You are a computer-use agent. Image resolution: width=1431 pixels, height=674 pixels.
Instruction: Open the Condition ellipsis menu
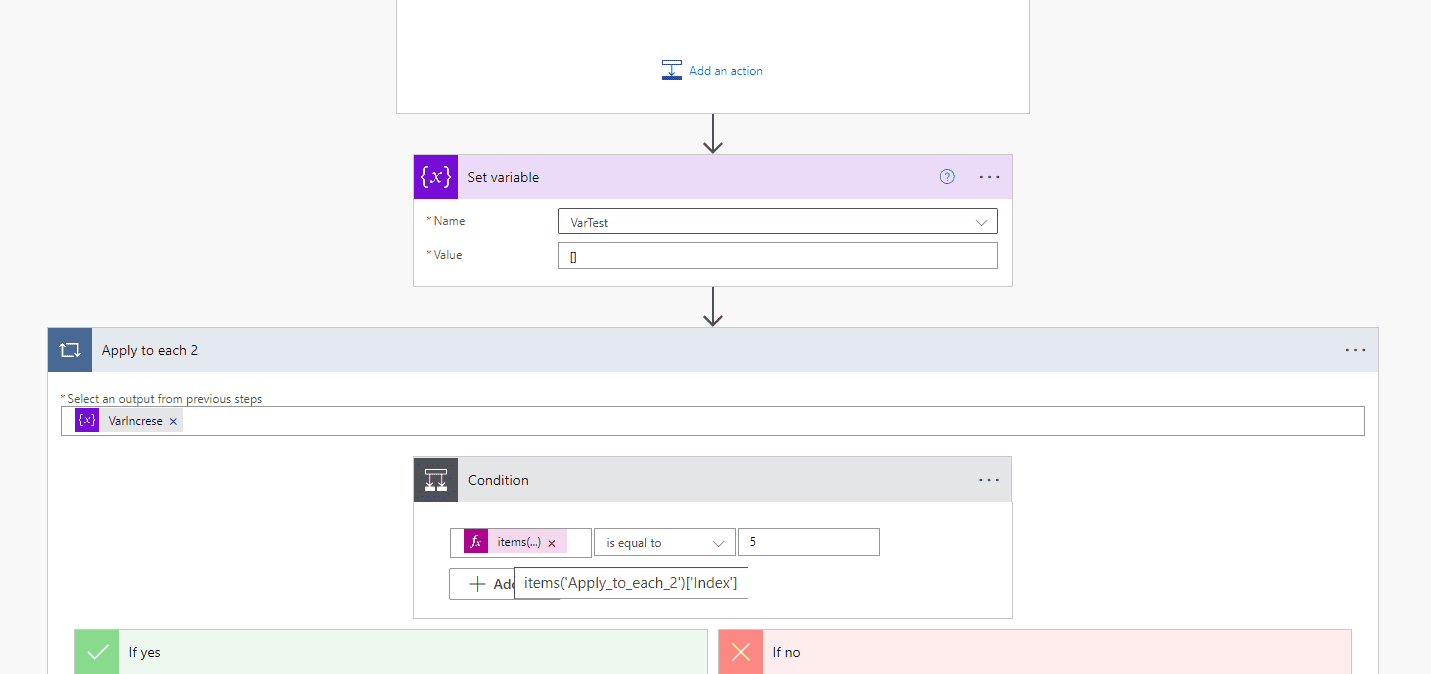tap(988, 479)
